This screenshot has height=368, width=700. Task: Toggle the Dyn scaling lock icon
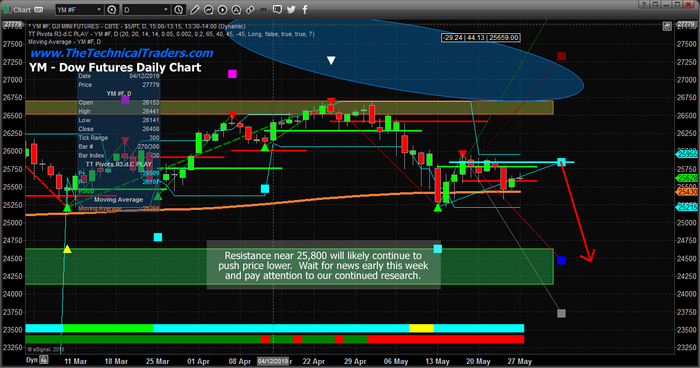44,360
